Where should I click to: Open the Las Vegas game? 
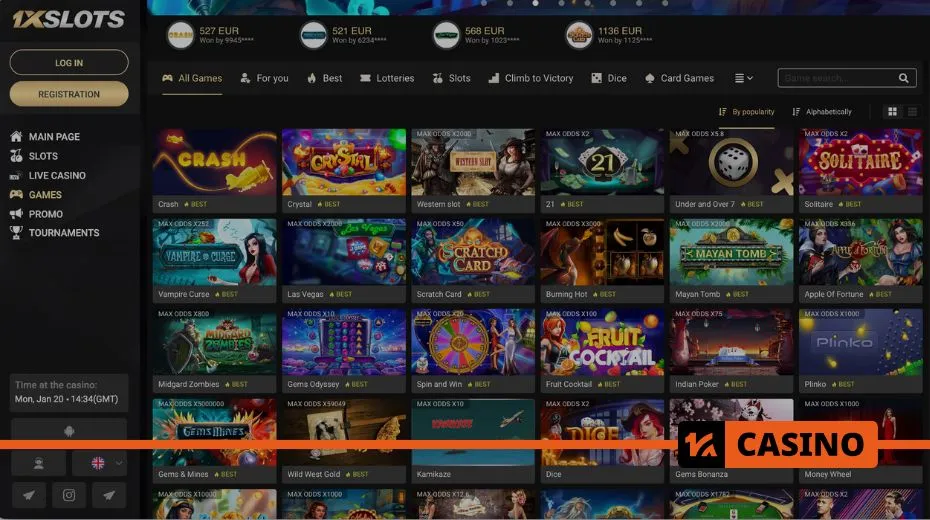344,260
